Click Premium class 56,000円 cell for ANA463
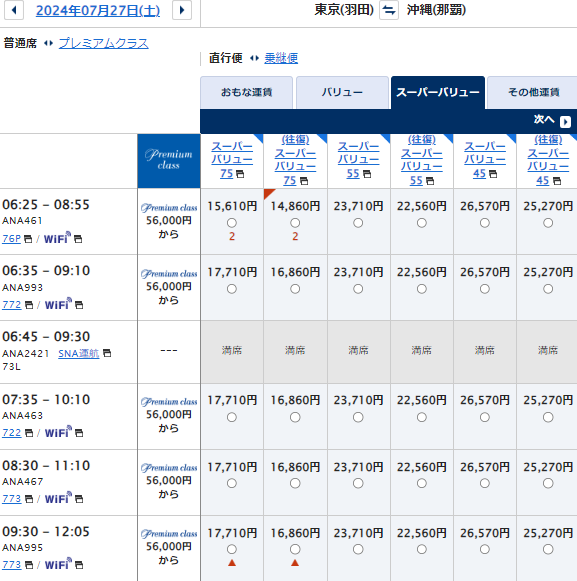577x581 pixels. point(169,416)
